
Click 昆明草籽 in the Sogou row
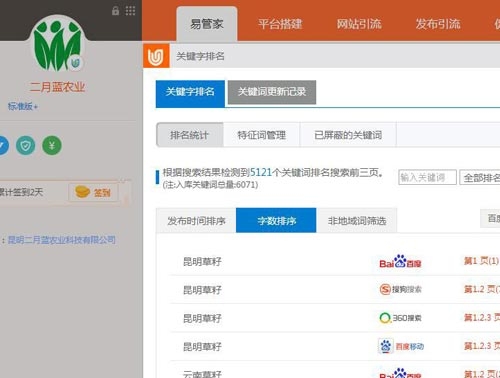pyautogui.click(x=202, y=290)
